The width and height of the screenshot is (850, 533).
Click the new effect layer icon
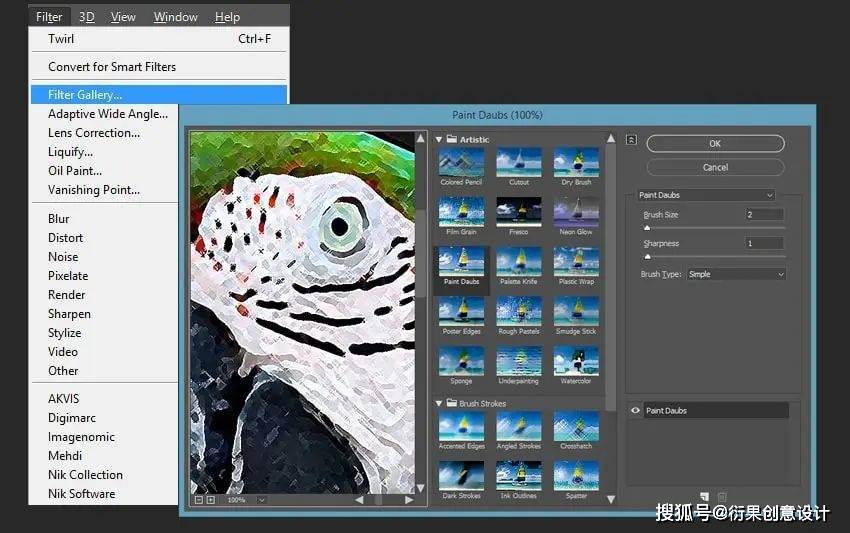(705, 496)
